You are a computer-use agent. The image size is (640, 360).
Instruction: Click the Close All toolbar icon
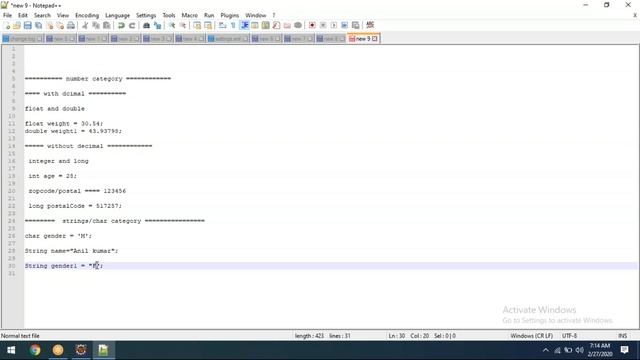point(60,25)
